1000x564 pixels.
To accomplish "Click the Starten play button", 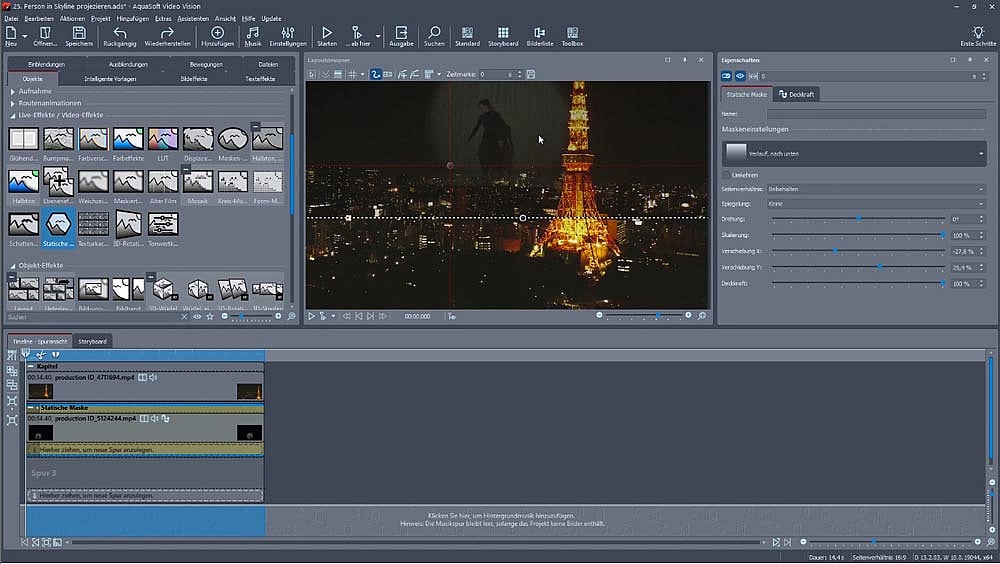I will click(327, 34).
